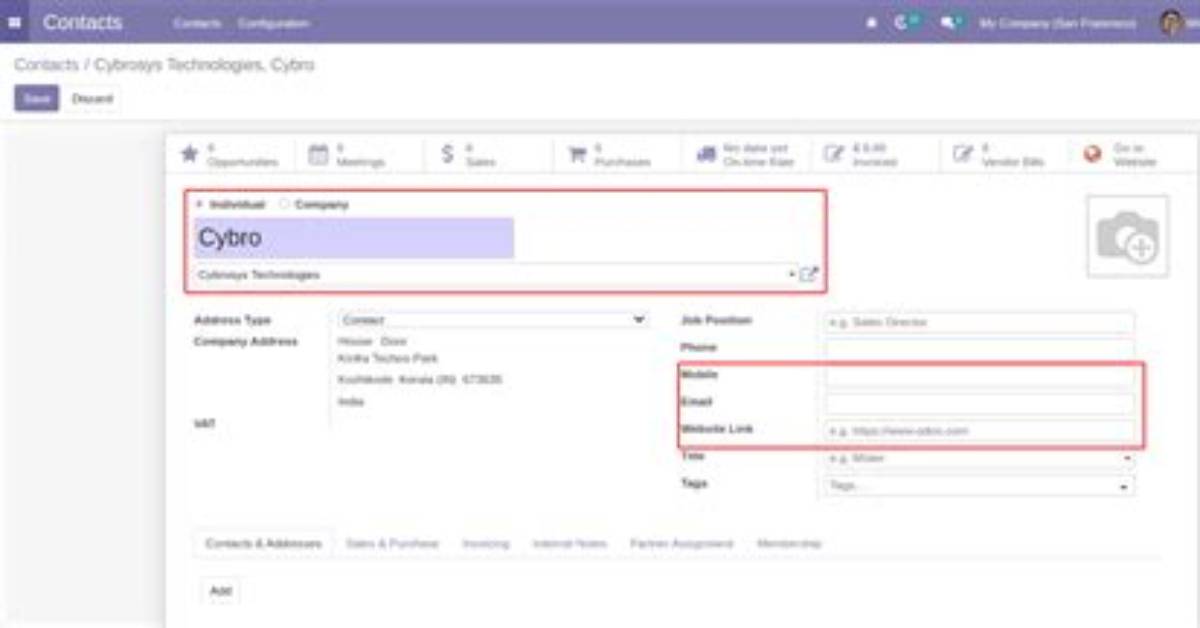
Task: Open the On-time Rate truck stat button
Action: coord(747,154)
